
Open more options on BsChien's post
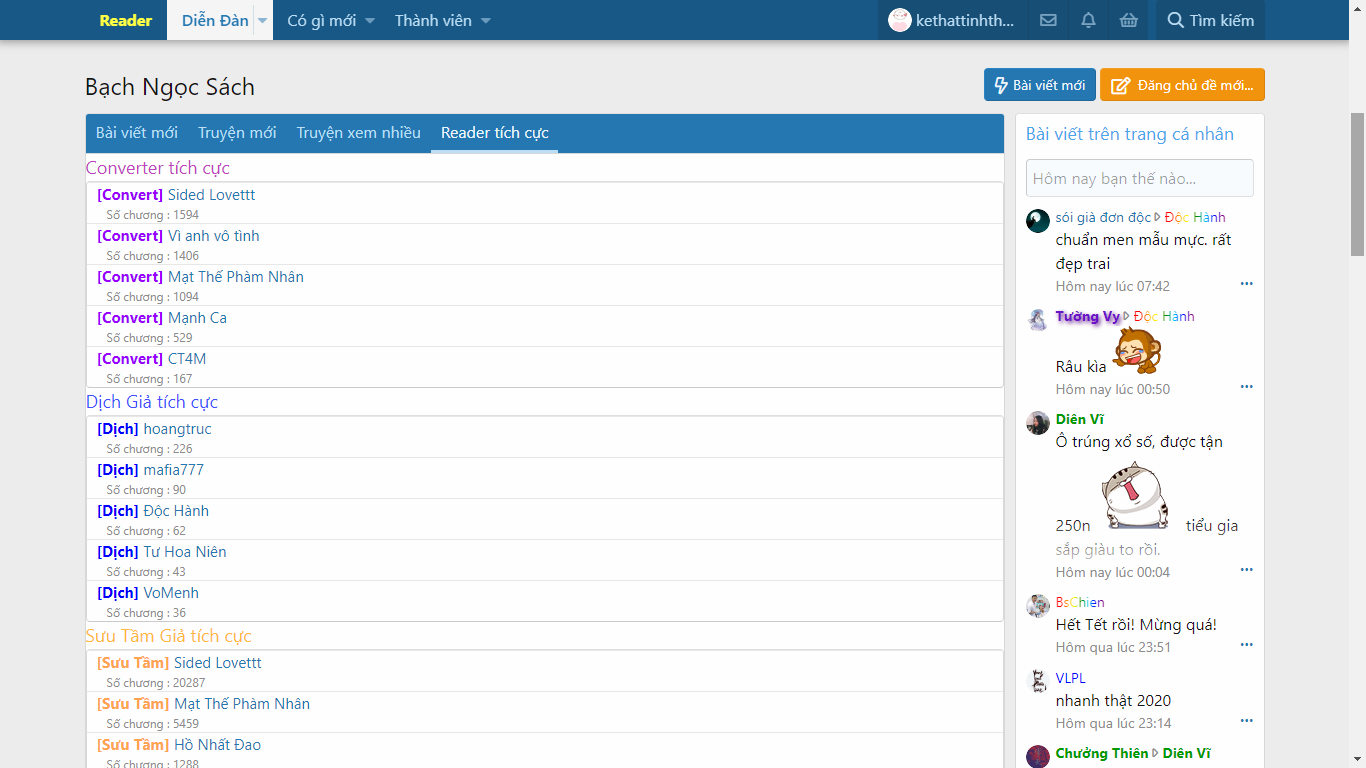click(x=1246, y=645)
